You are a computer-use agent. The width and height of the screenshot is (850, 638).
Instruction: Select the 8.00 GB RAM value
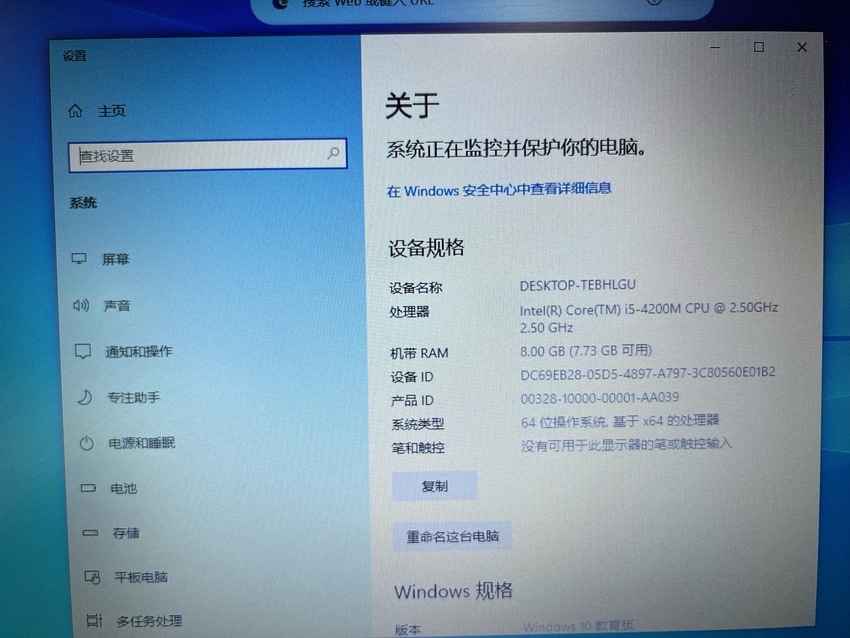(585, 351)
